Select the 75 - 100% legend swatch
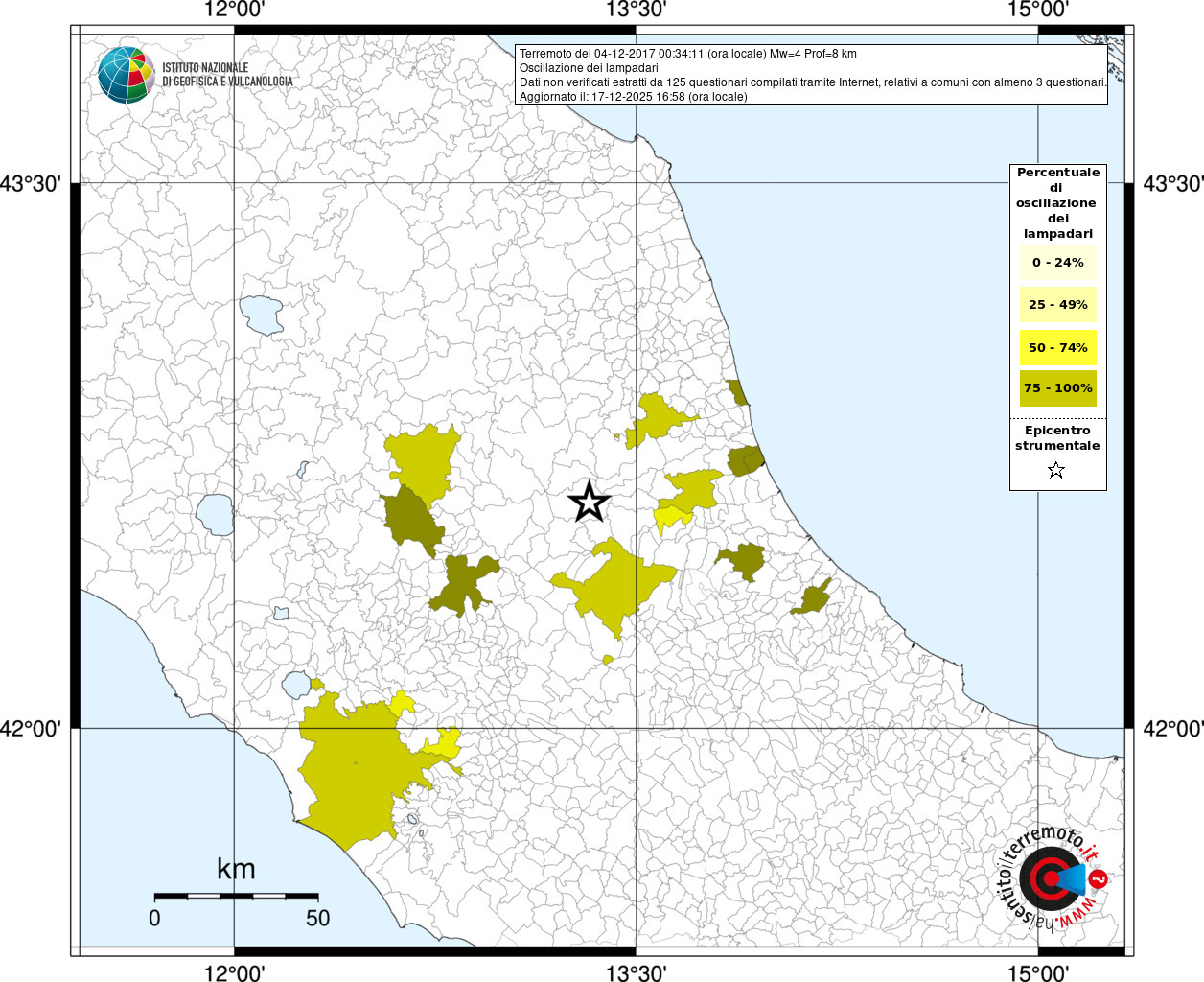Viewport: 1204px width, 982px height. (1057, 388)
